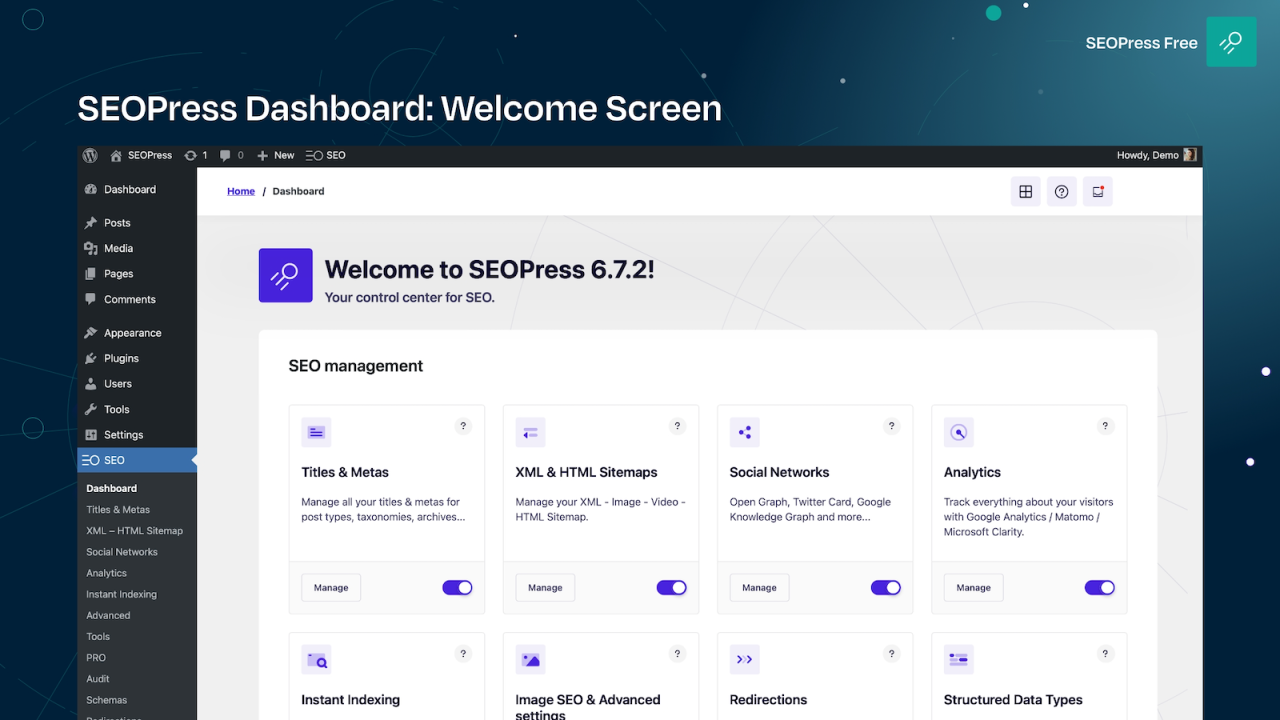Click the dashboard layout grid icon
This screenshot has width=1280, height=720.
[1026, 192]
